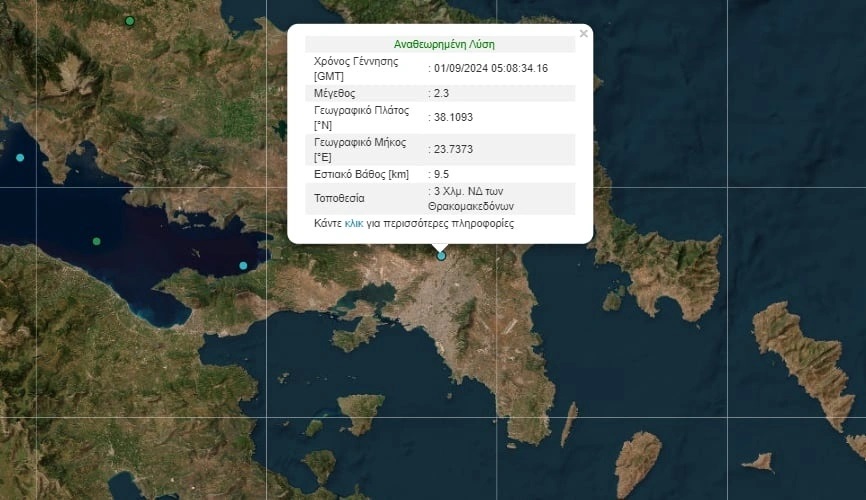
Task: Click the earthquake marker below the popup
Action: click(441, 256)
